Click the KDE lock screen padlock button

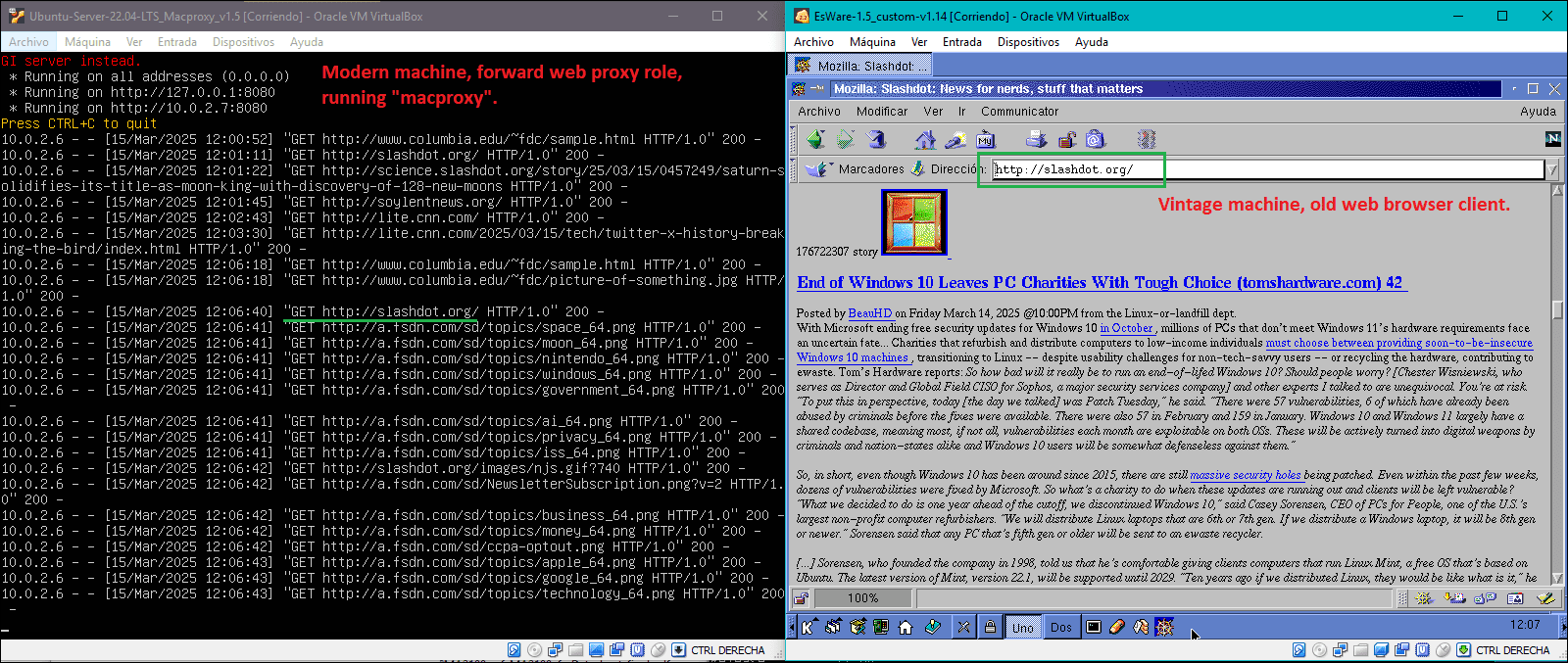[990, 627]
